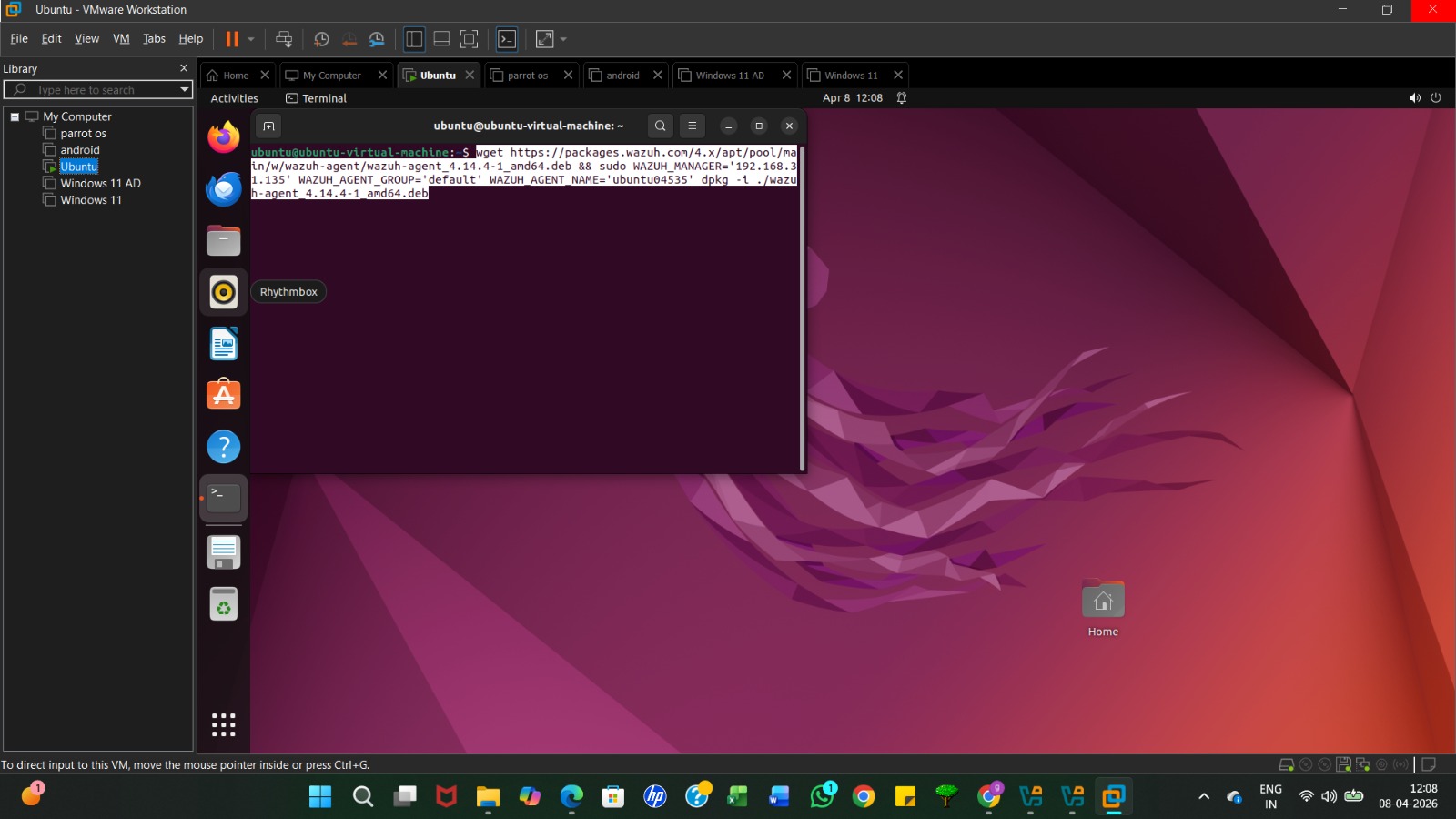Open the File menu
The height and width of the screenshot is (819, 1456).
click(19, 38)
